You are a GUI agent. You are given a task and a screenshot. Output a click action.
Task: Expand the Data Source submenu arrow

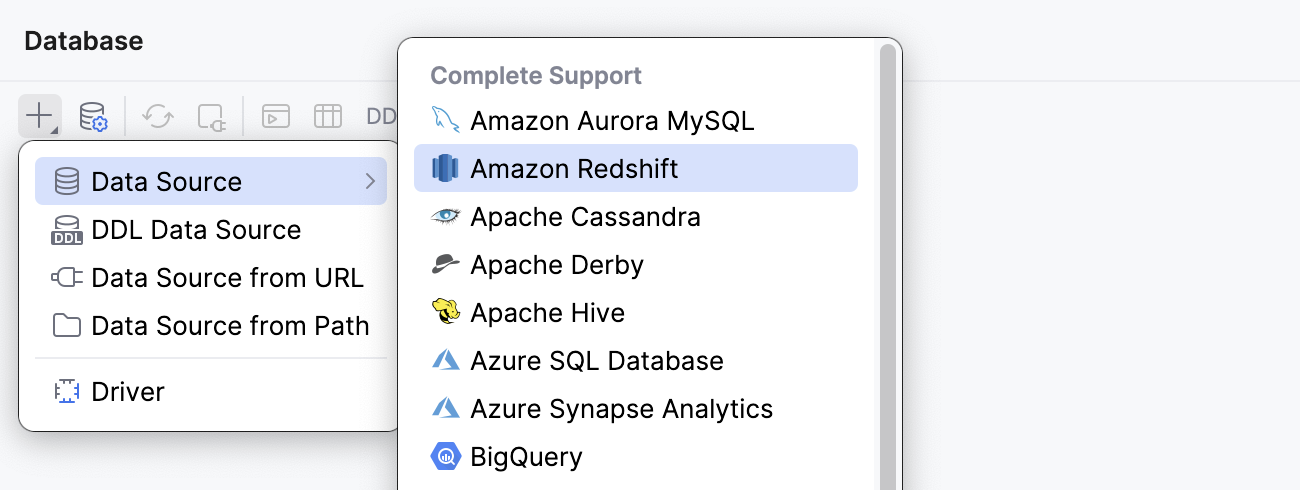point(370,181)
